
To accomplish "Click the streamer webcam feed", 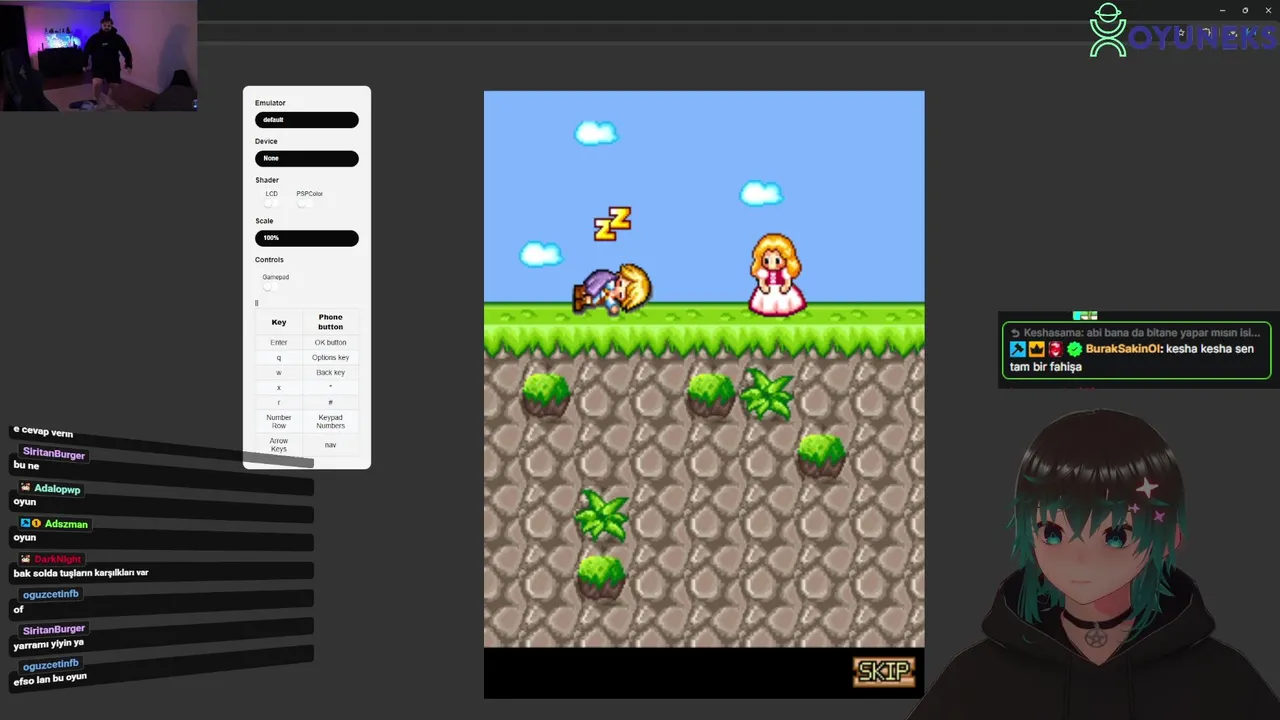I will [98, 55].
